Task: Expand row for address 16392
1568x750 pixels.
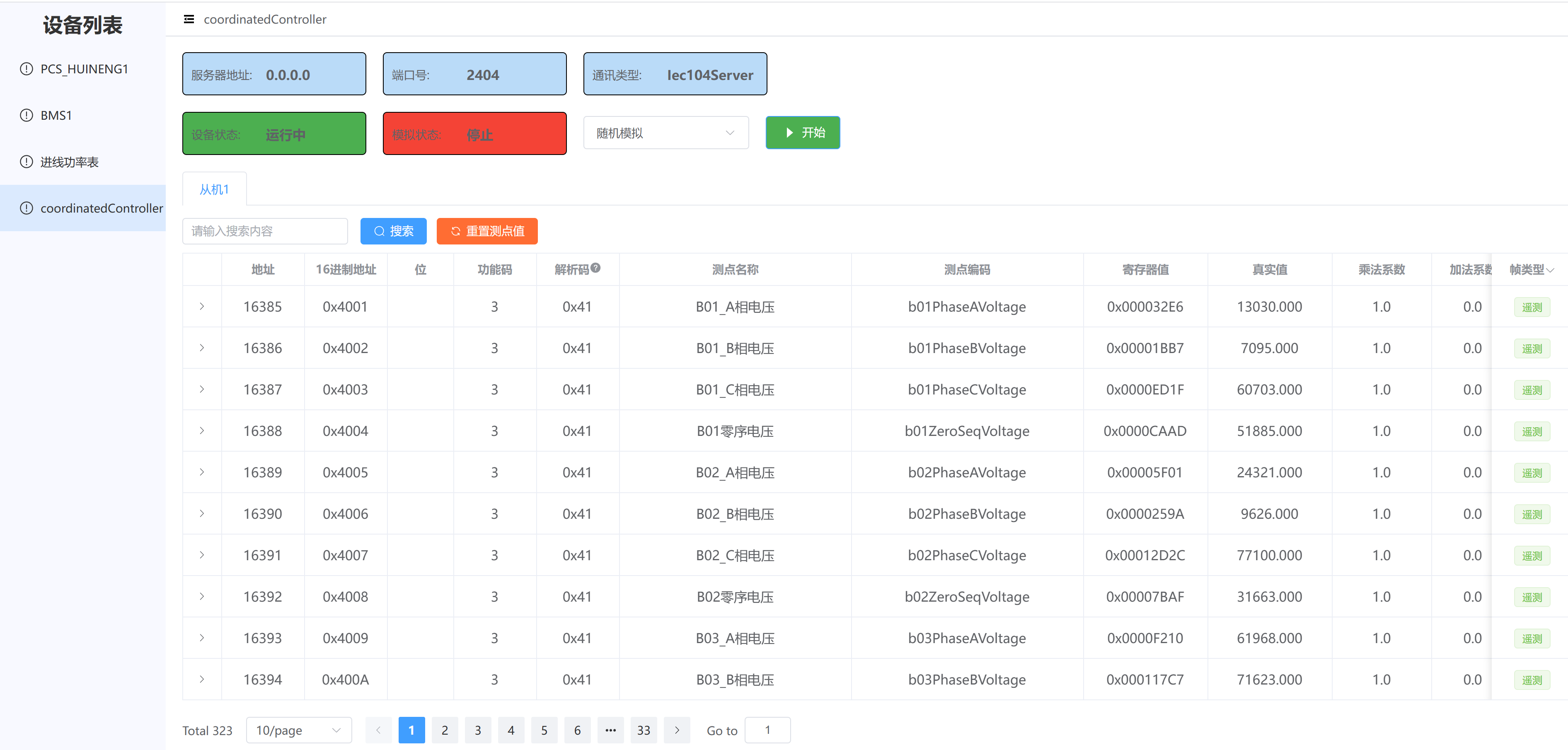Action: pyautogui.click(x=202, y=596)
